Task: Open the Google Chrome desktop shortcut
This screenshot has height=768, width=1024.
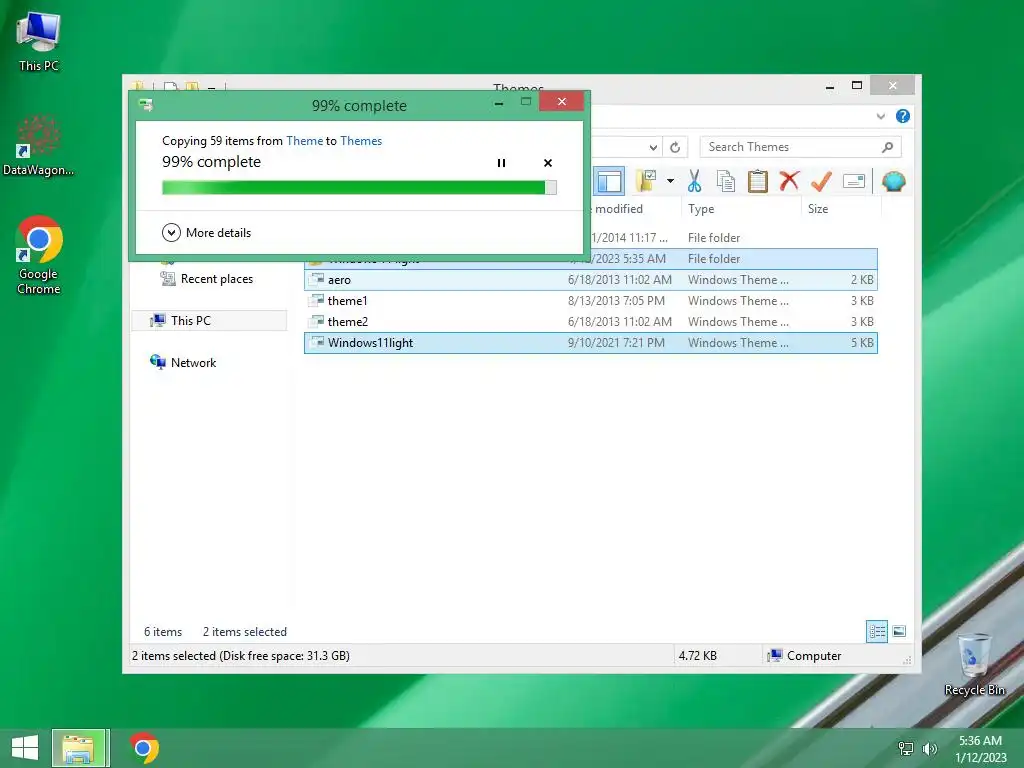Action: (x=39, y=255)
